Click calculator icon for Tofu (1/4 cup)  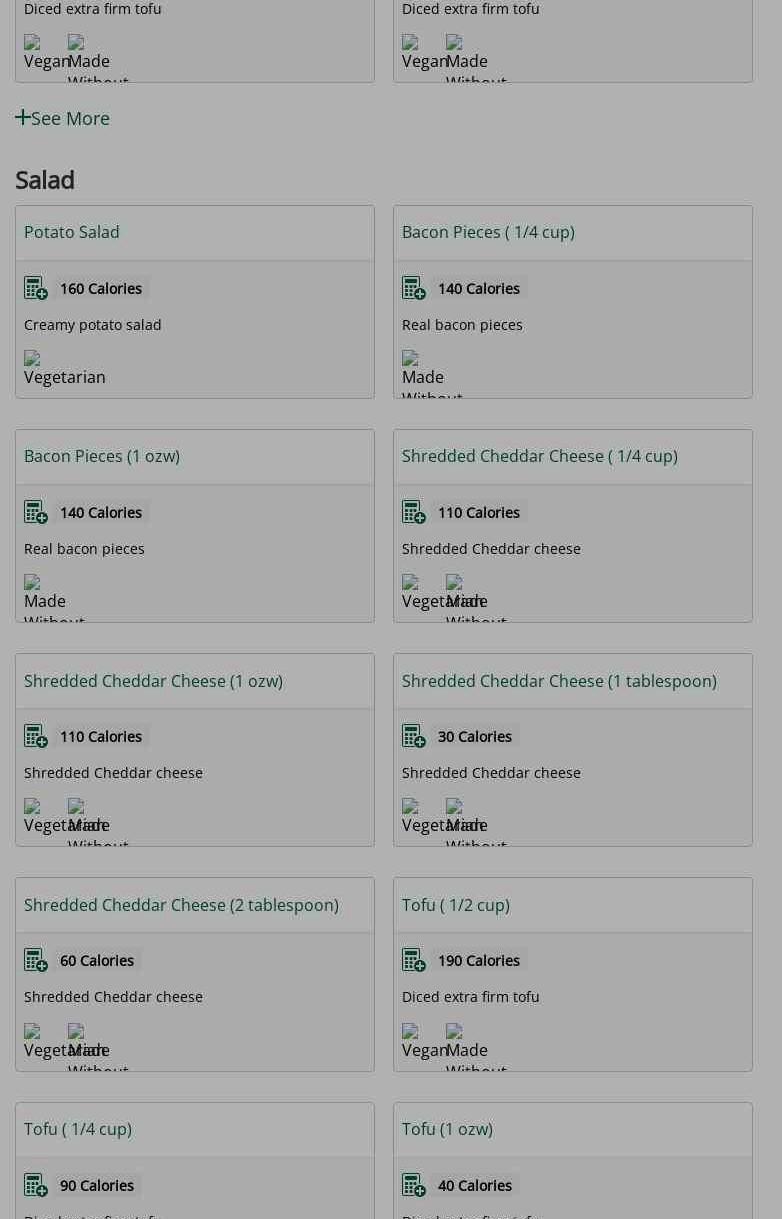click(x=36, y=1185)
